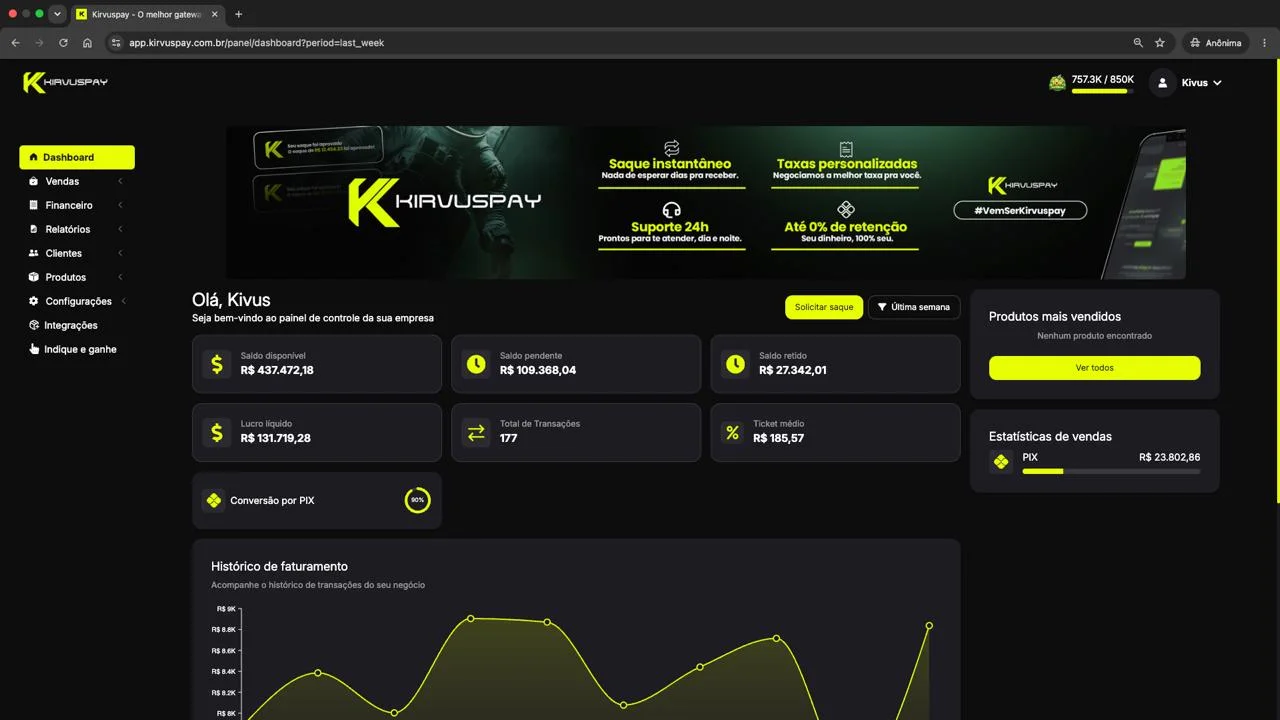Click the Dashboard home icon
1280x720 pixels.
[34, 157]
